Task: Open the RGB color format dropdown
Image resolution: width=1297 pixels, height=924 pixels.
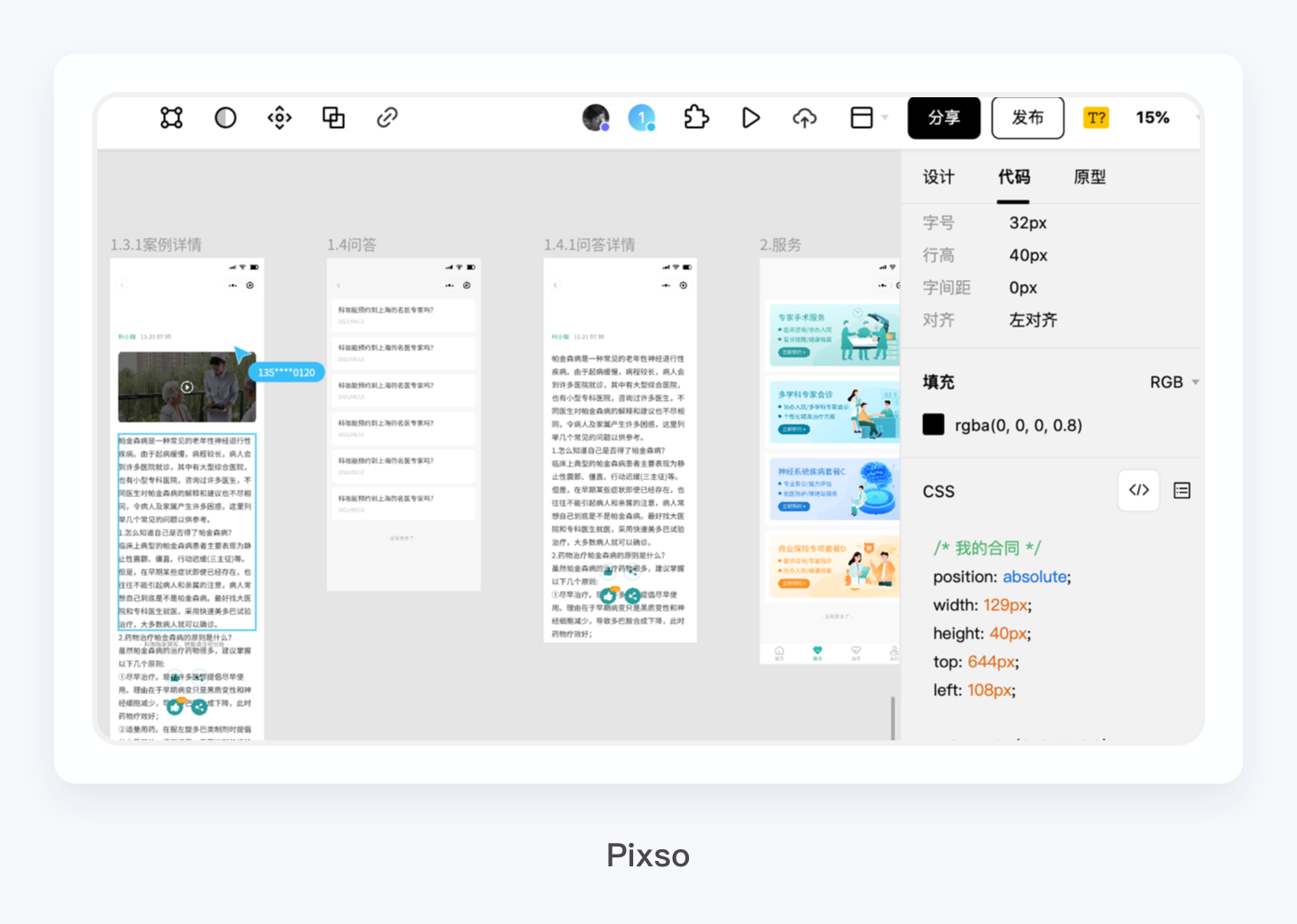Action: coord(1173,382)
